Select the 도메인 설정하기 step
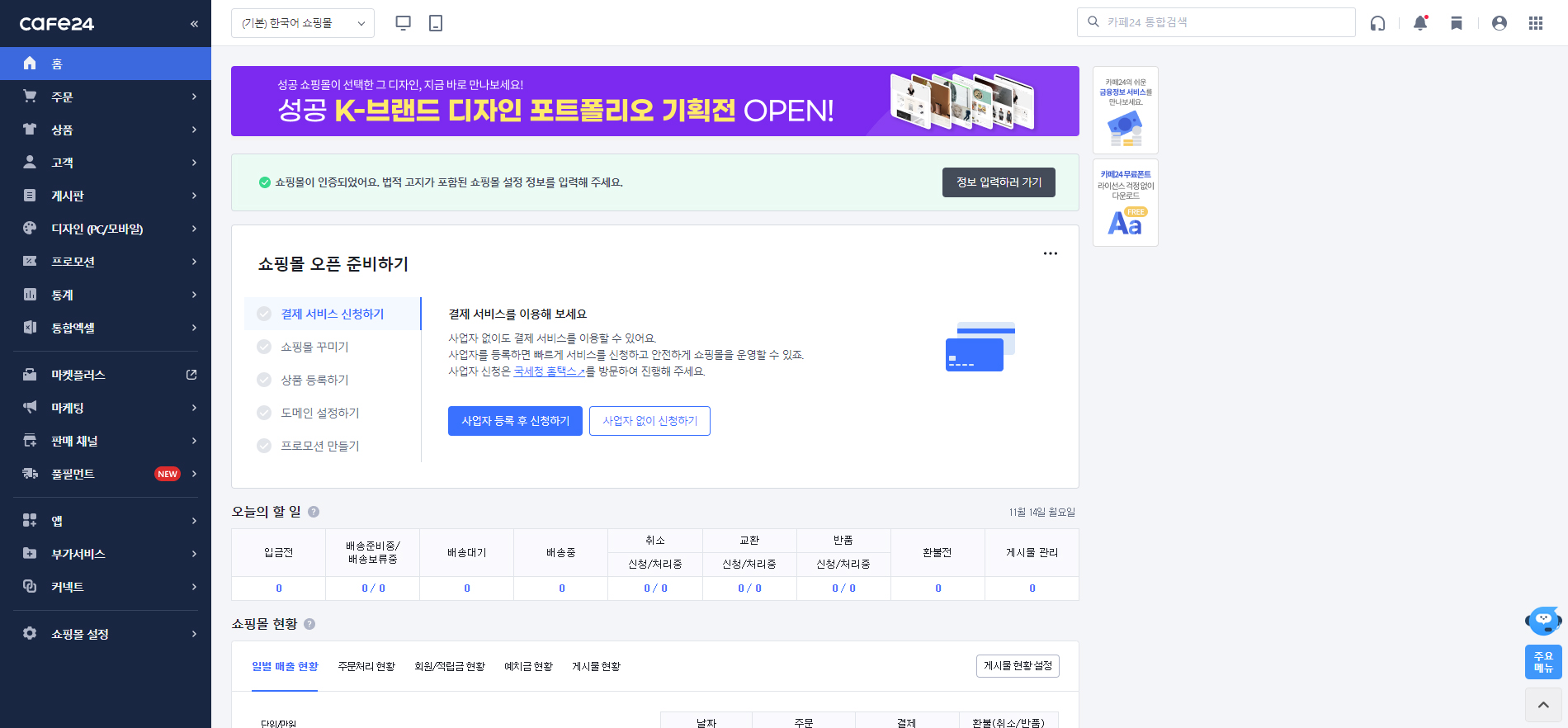1568x728 pixels. pos(333,413)
